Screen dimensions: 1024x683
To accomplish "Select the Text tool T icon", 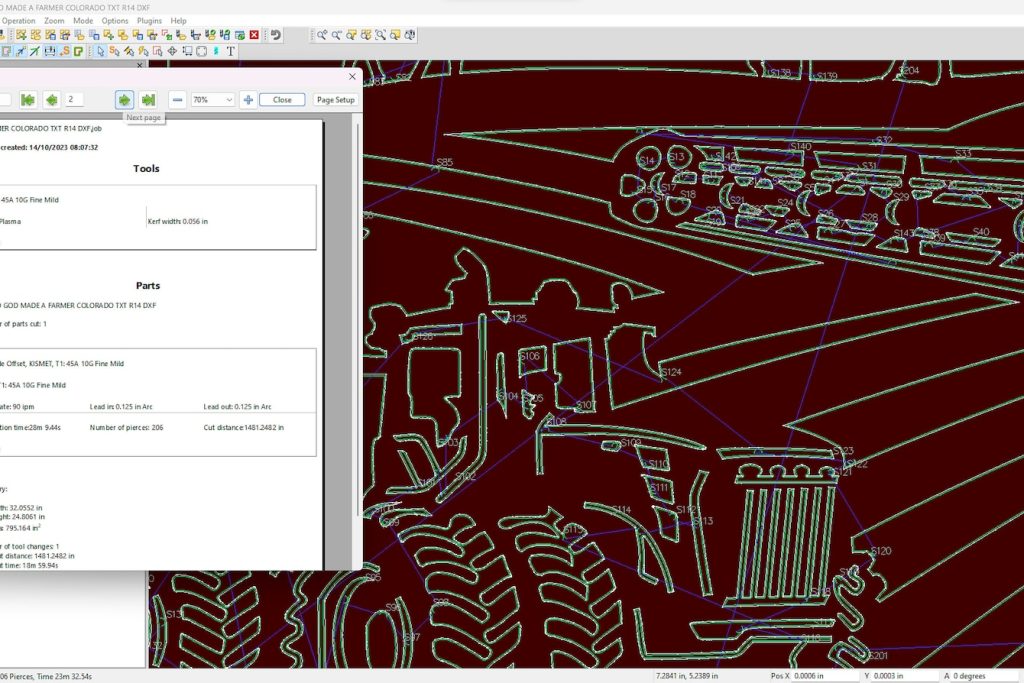I will [230, 51].
